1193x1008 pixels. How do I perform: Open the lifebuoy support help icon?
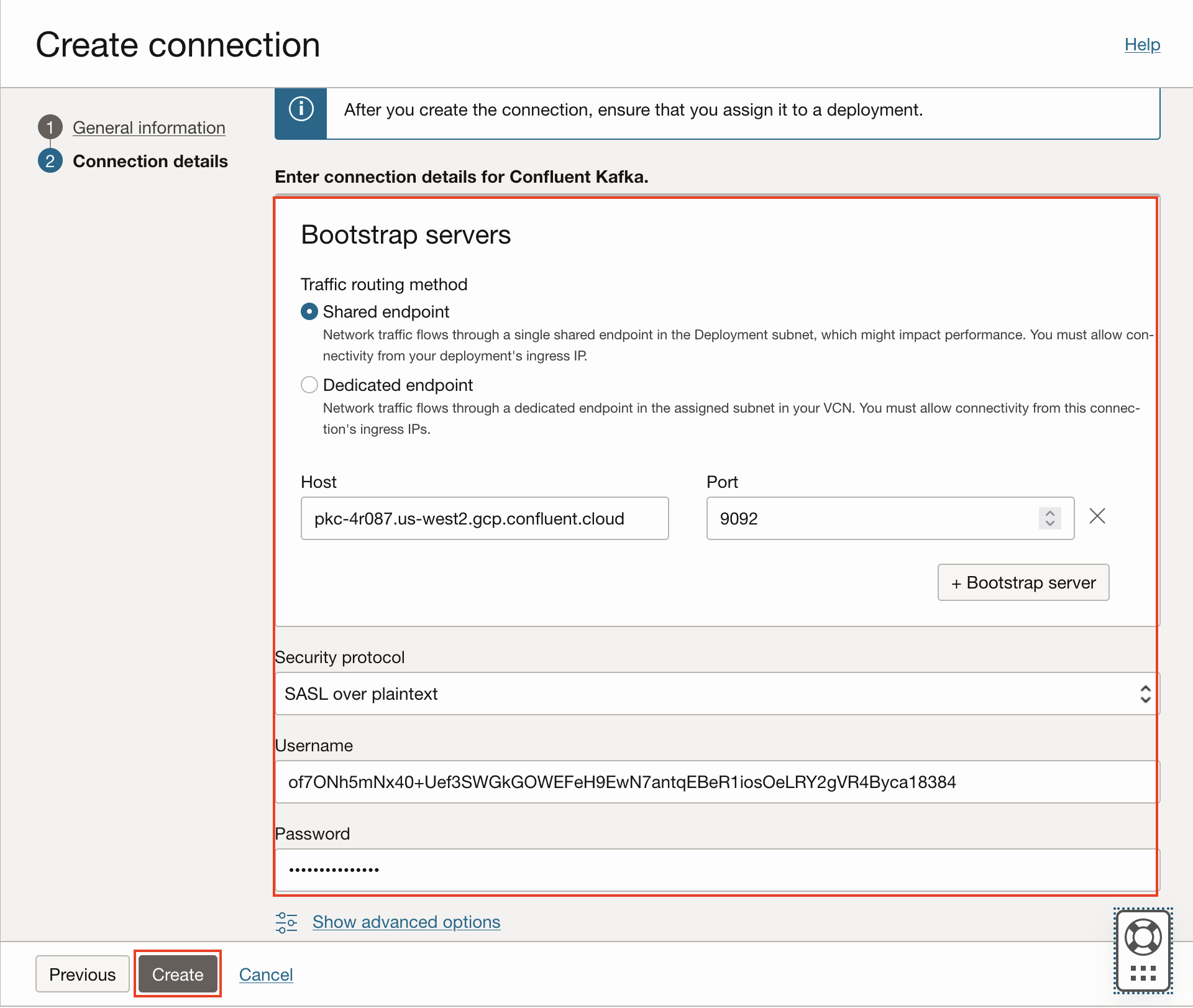(x=1143, y=937)
